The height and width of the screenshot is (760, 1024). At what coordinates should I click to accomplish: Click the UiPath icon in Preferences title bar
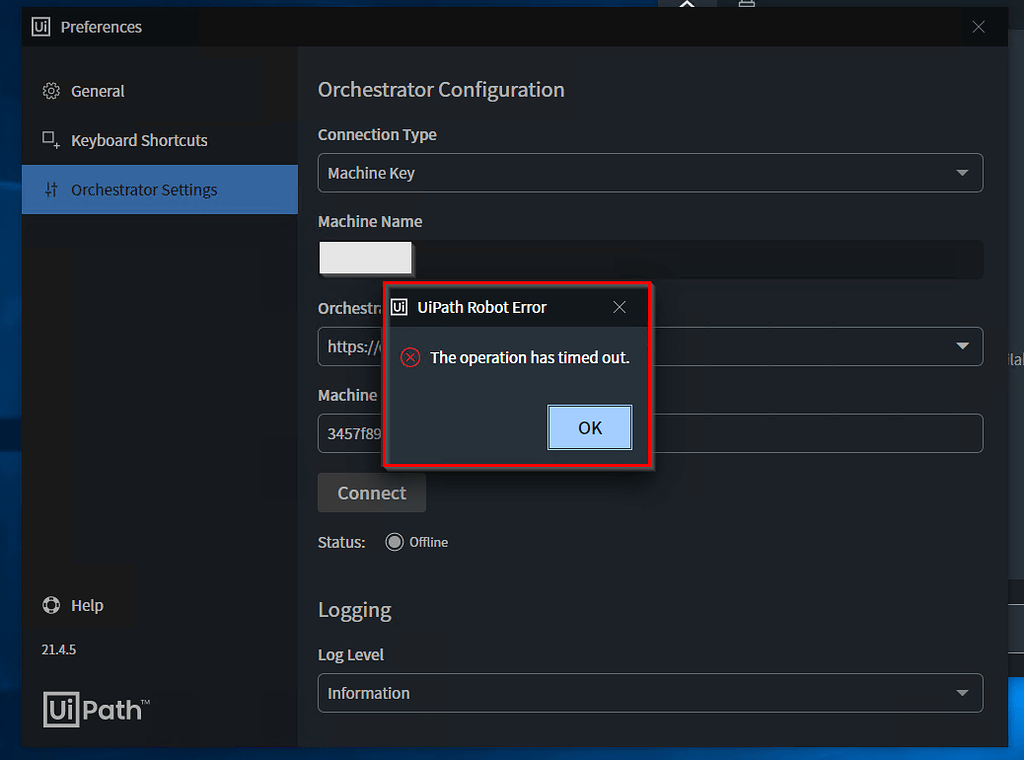coord(39,26)
